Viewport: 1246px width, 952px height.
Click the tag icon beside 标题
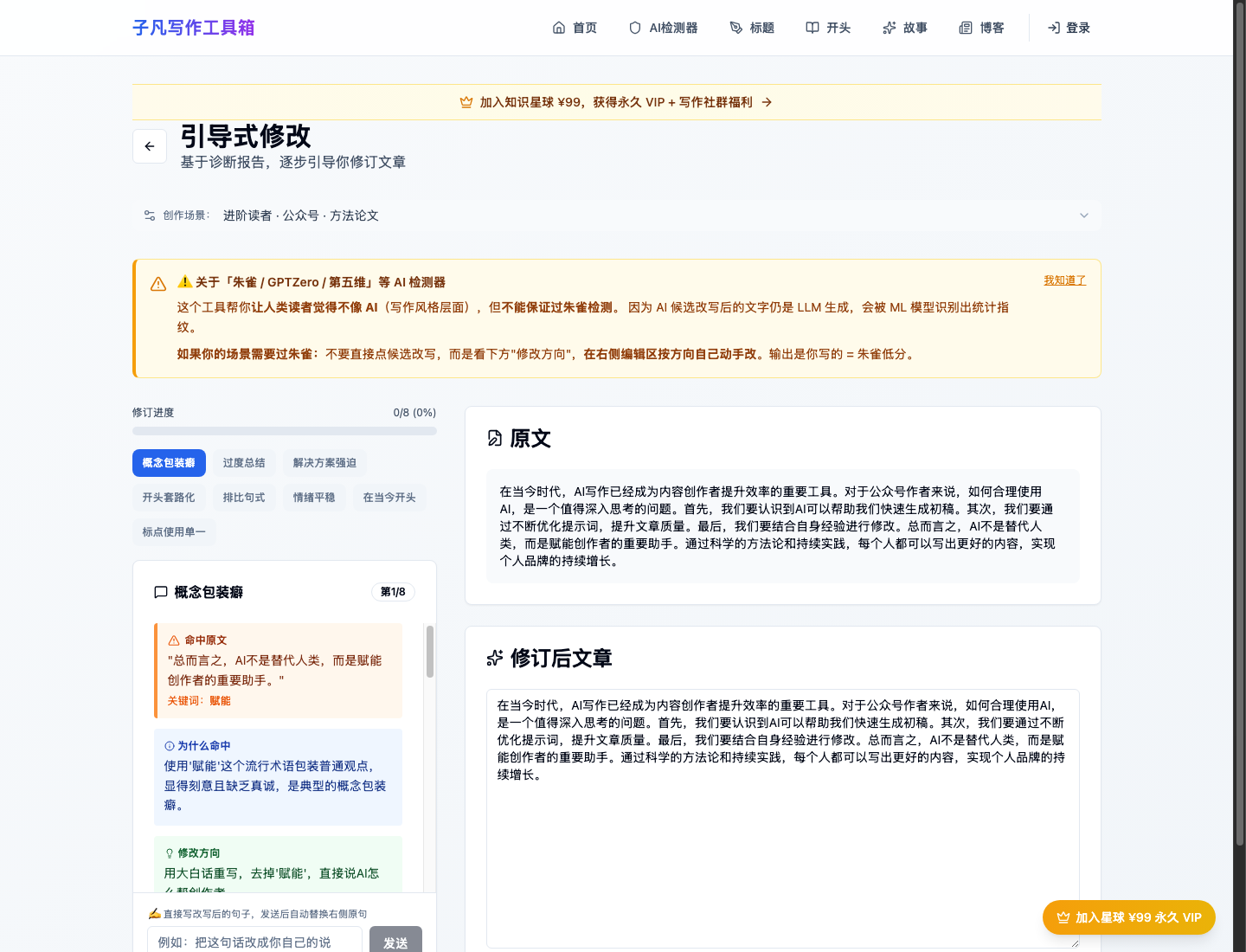pyautogui.click(x=736, y=28)
